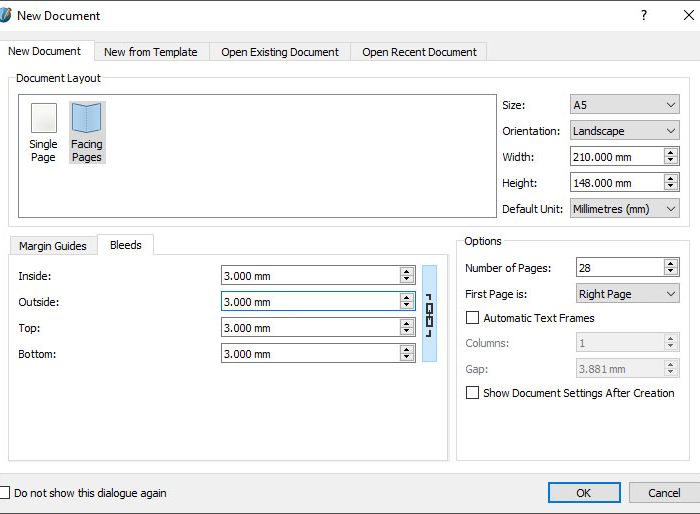Increase the Number of Pages stepper
The width and height of the screenshot is (700, 514).
(671, 263)
